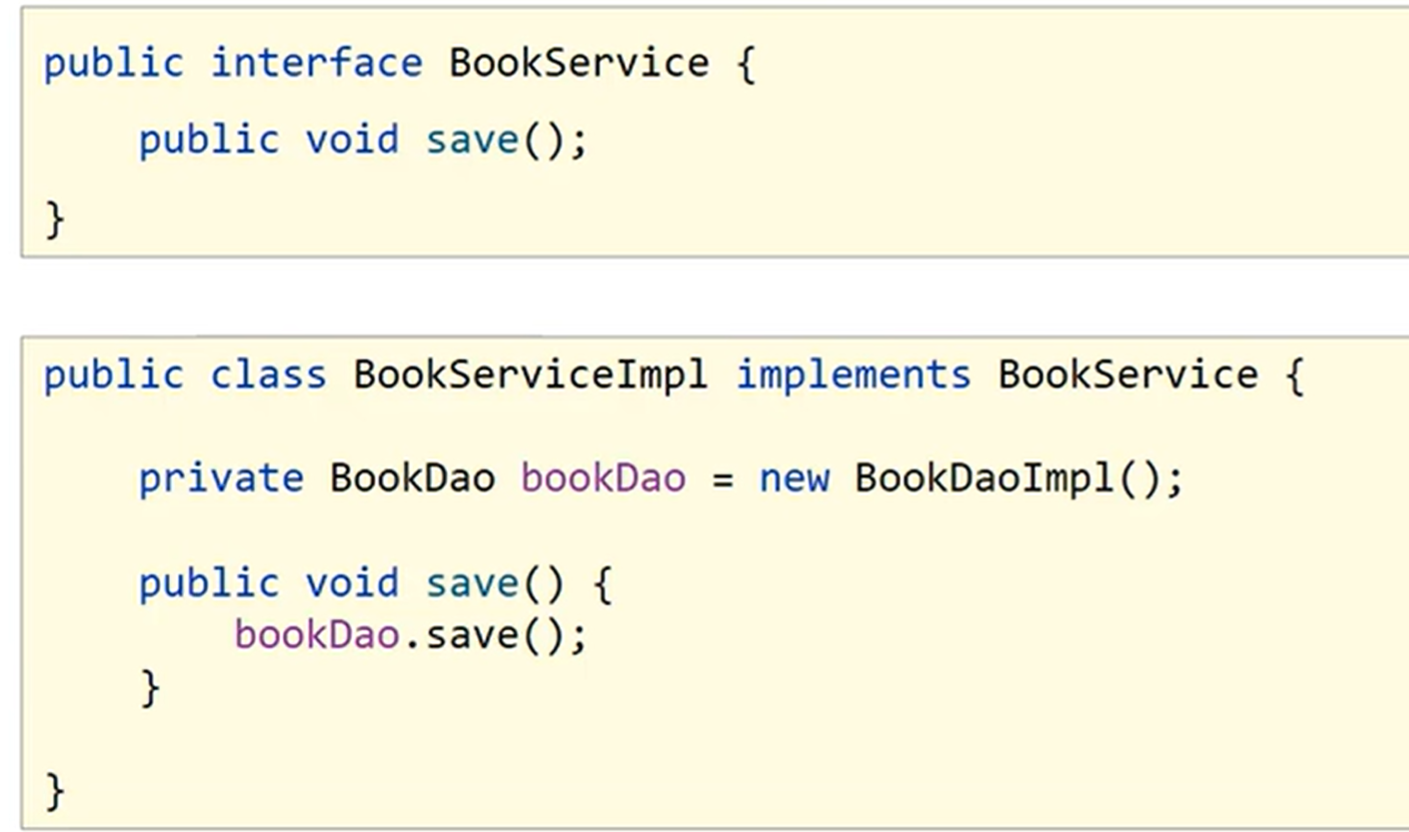Click the opening brace after the interface name
The height and width of the screenshot is (832, 1409).
[745, 65]
